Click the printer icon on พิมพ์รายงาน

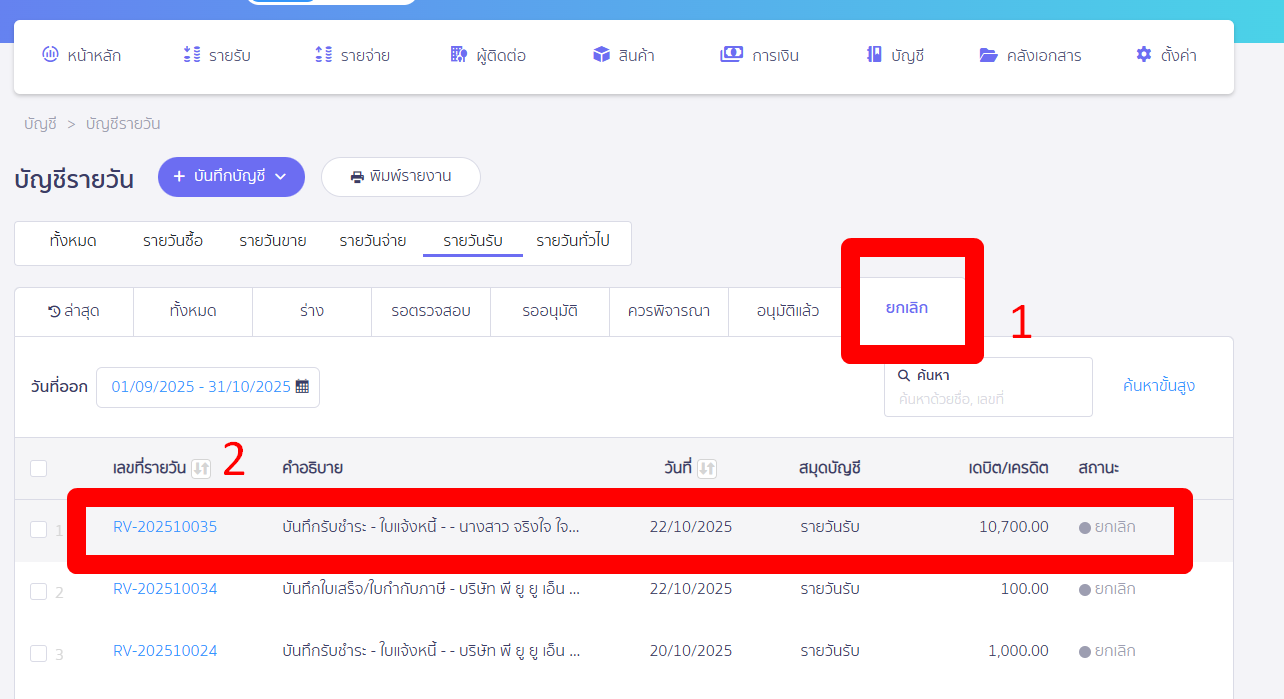pyautogui.click(x=357, y=176)
